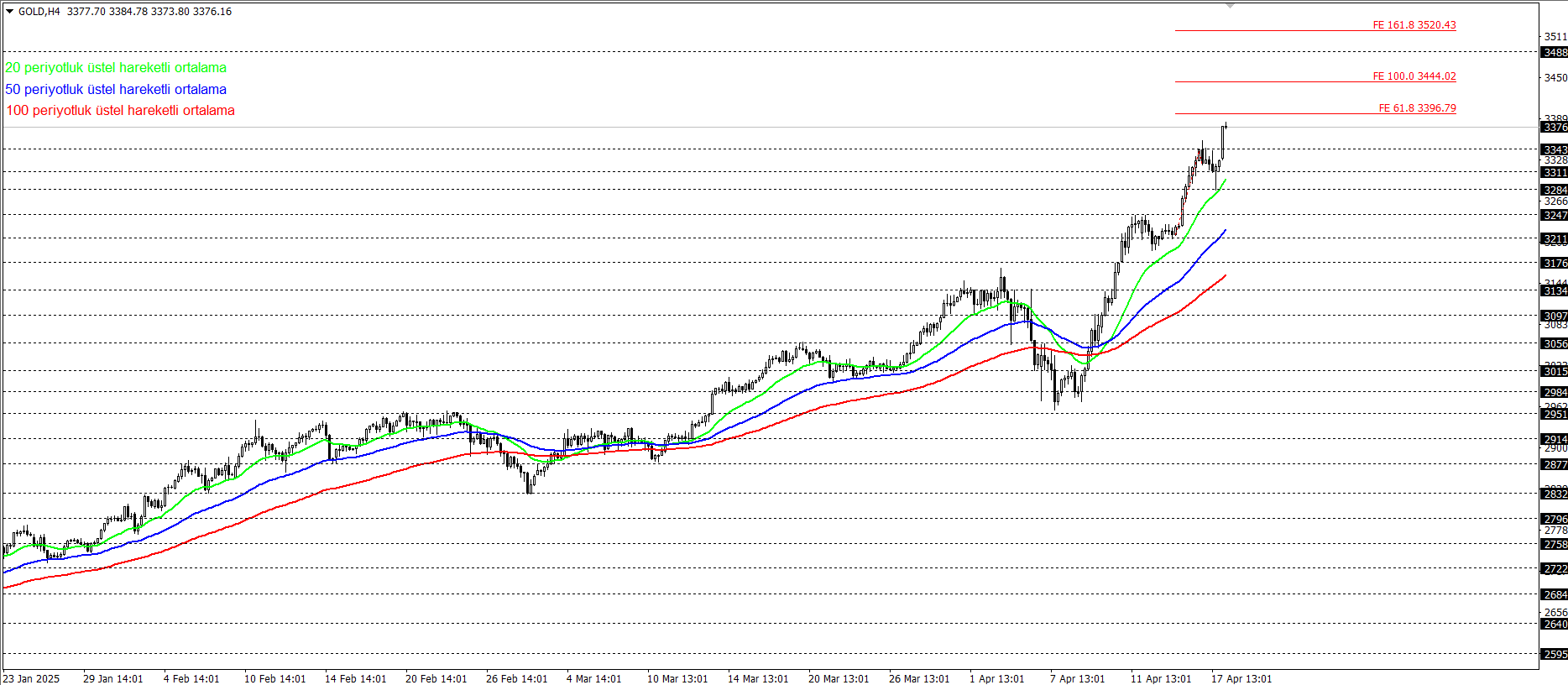Click the 2595 price level tag
The image size is (1568, 685).
coord(1555,655)
